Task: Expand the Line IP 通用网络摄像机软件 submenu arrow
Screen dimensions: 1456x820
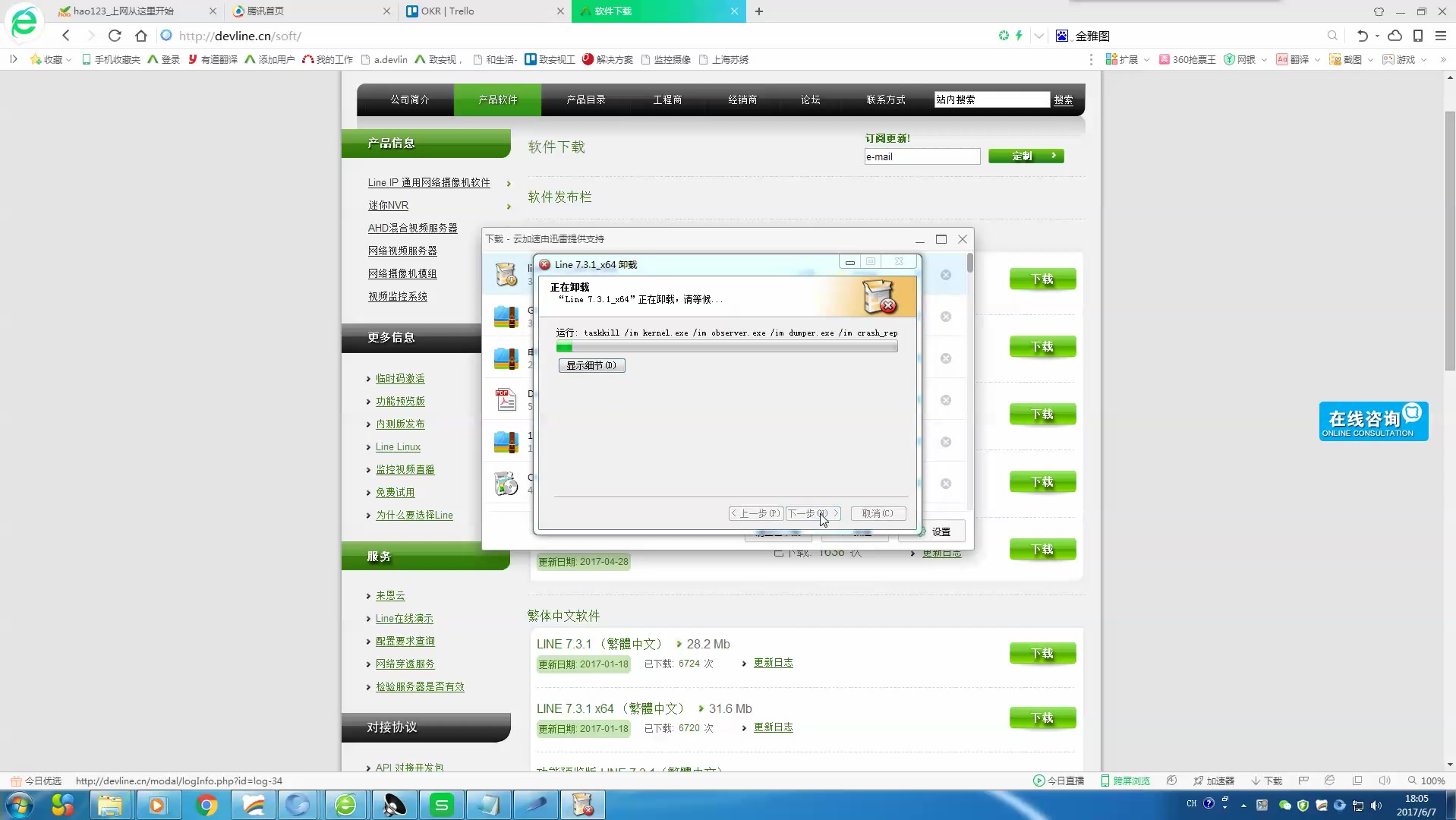Action: point(509,184)
